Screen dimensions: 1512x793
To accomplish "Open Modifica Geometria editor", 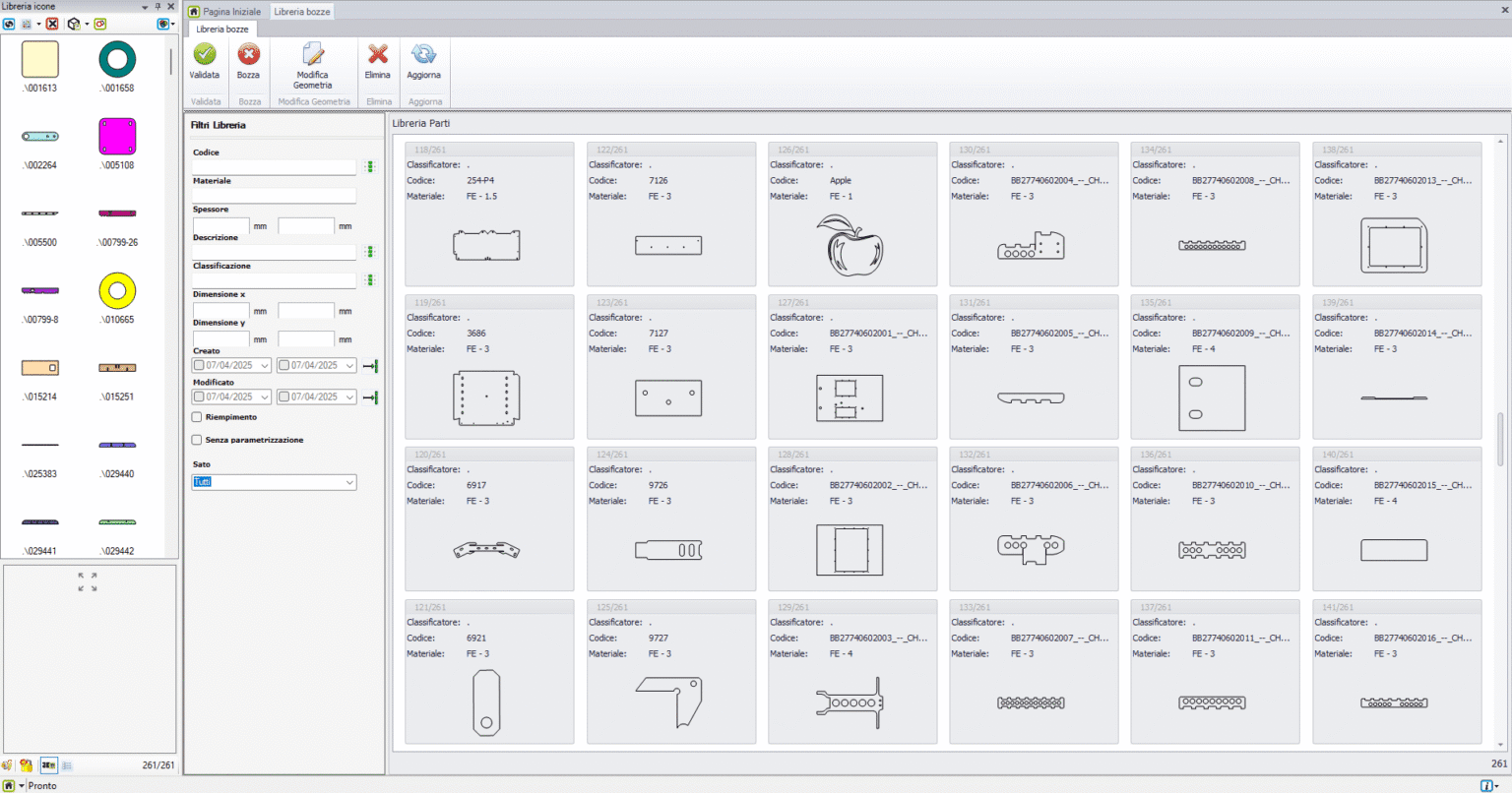I will pyautogui.click(x=313, y=55).
